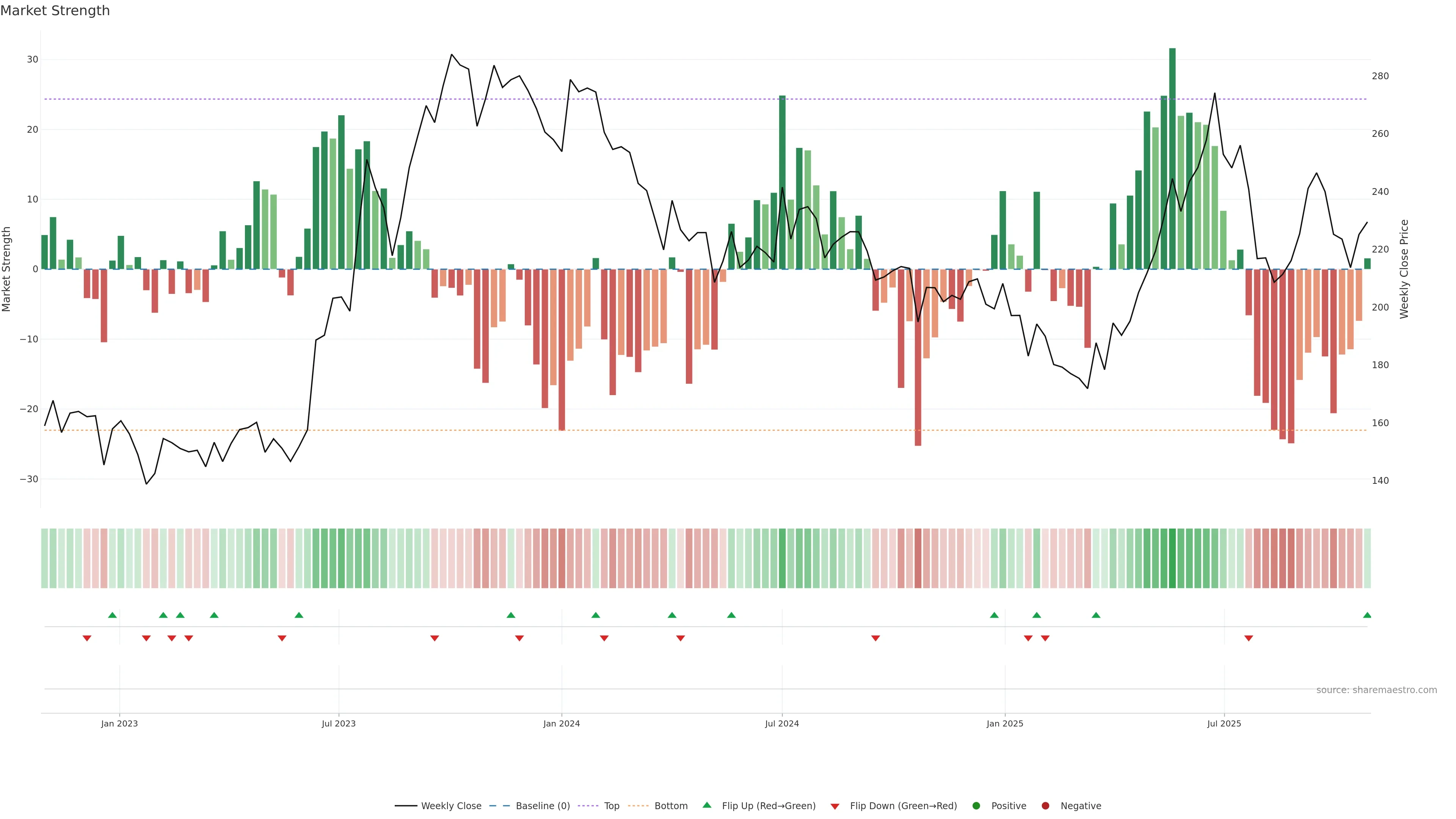Click the Negative red circle legend icon

pyautogui.click(x=1045, y=805)
